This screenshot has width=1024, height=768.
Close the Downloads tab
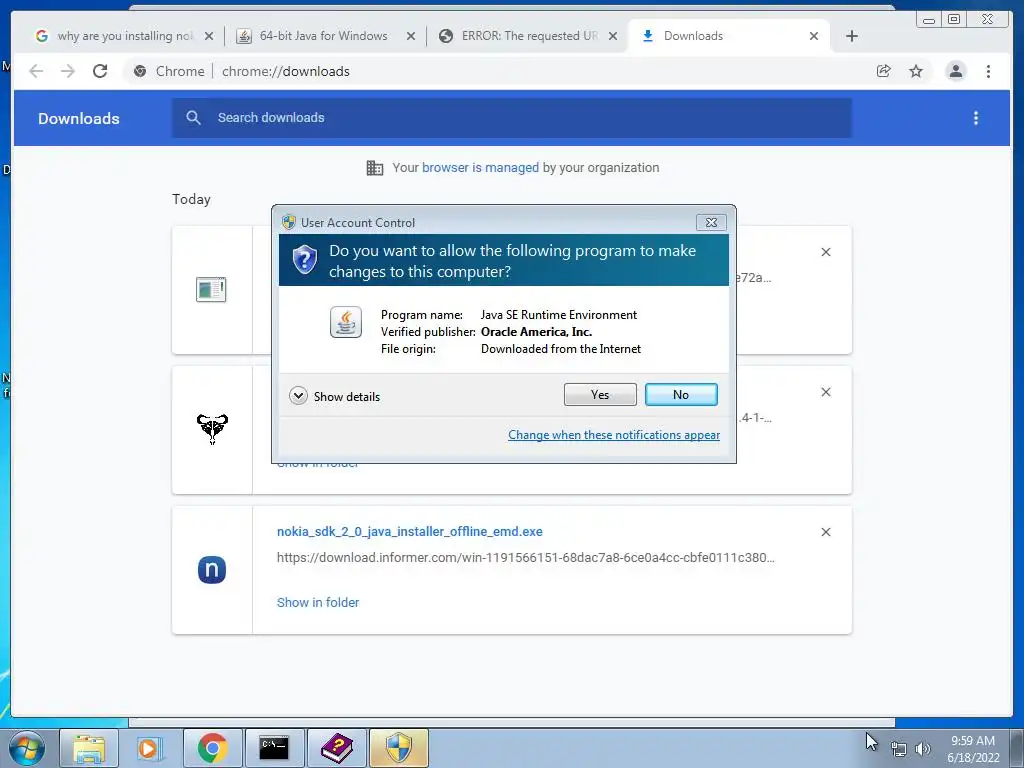click(814, 36)
